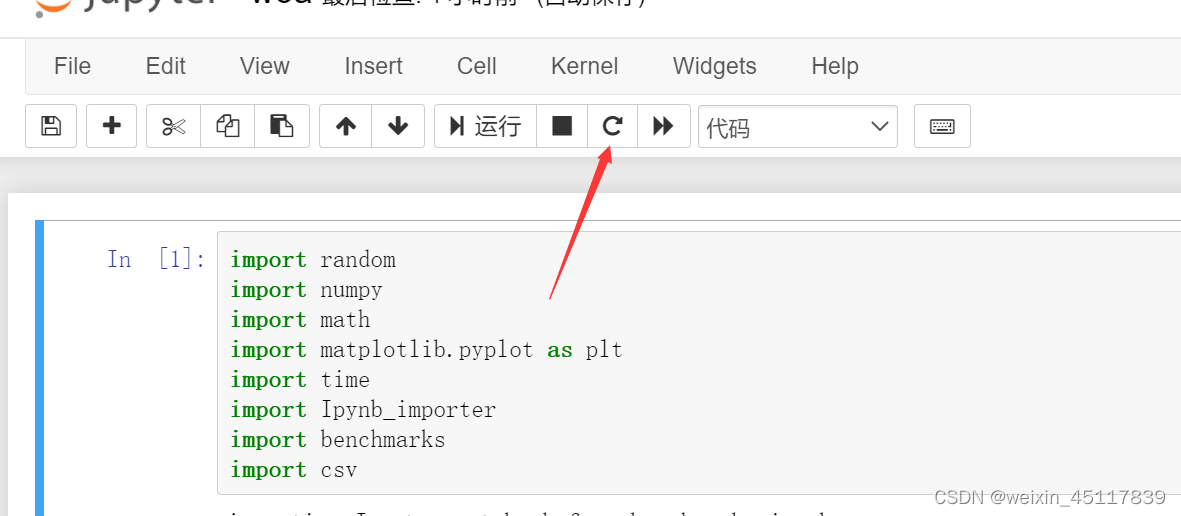Screen dimensions: 1181x516
Task: Paste cells below icon
Action: click(x=282, y=126)
